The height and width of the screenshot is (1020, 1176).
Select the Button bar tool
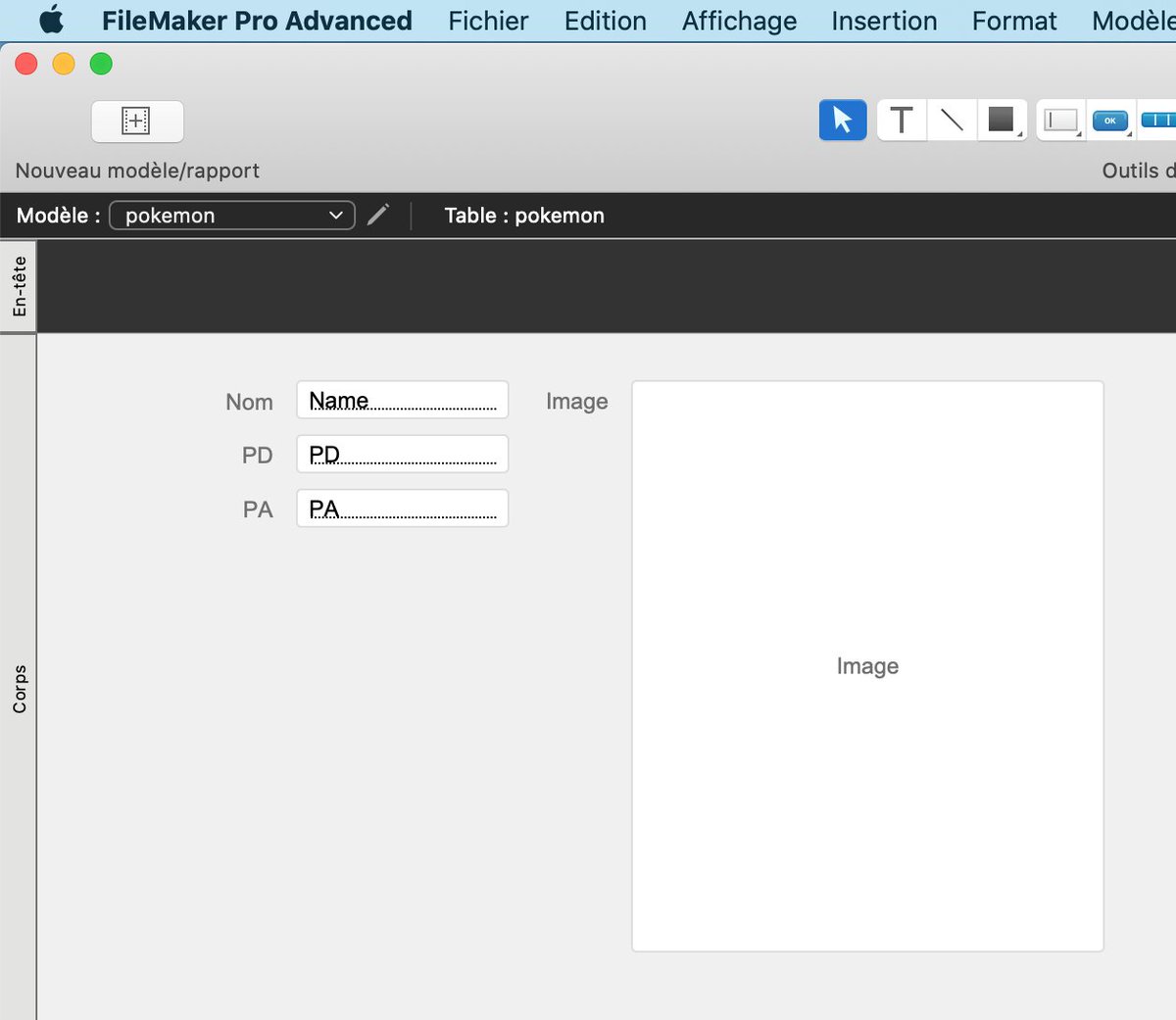1157,121
